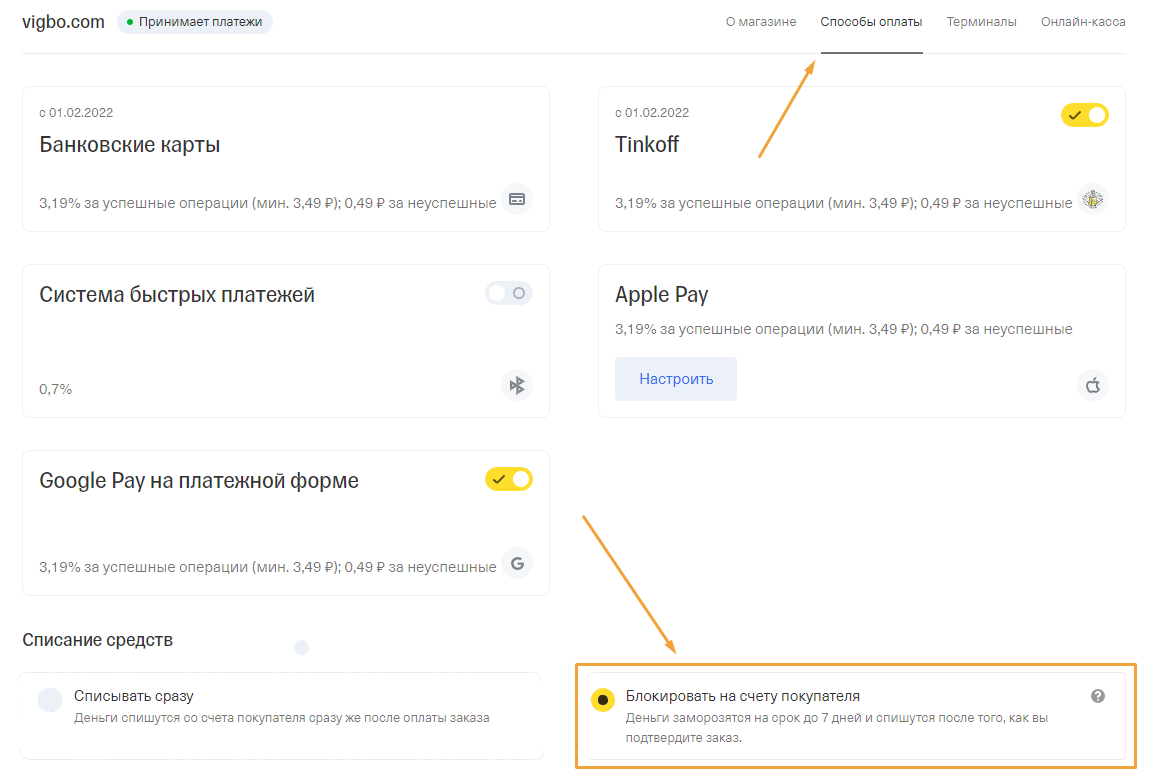Open the Онлайн-касса tab
This screenshot has height=782, width=1155.
1083,22
